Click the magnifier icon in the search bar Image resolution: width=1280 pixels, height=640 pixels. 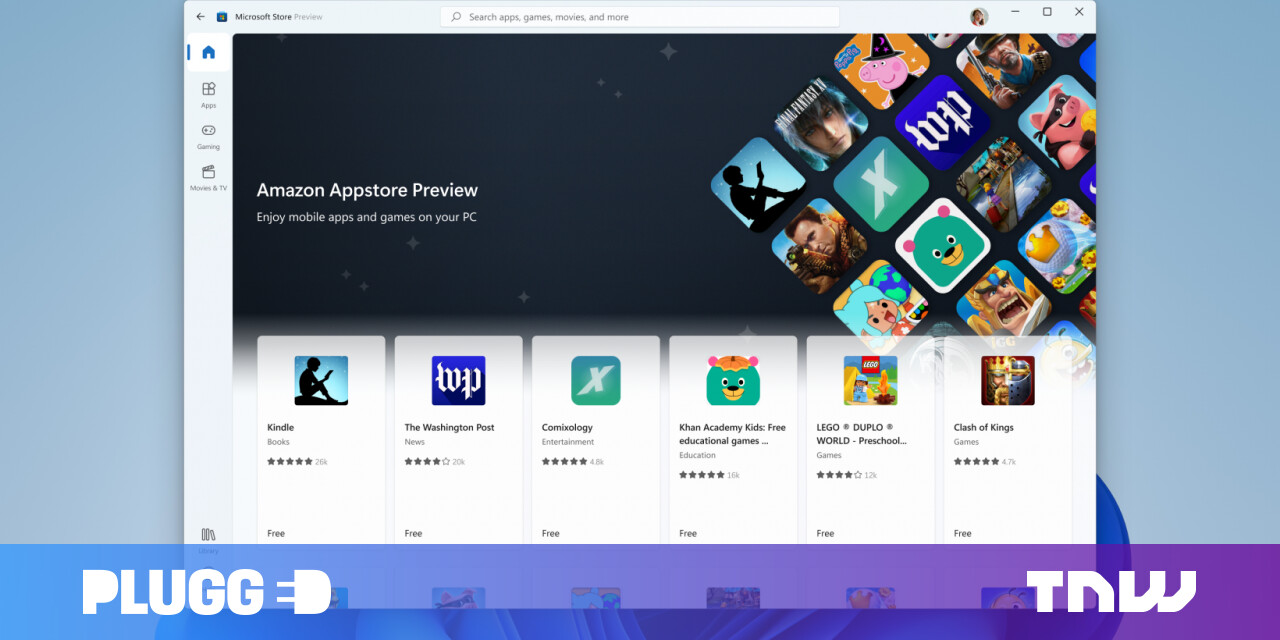tap(456, 17)
